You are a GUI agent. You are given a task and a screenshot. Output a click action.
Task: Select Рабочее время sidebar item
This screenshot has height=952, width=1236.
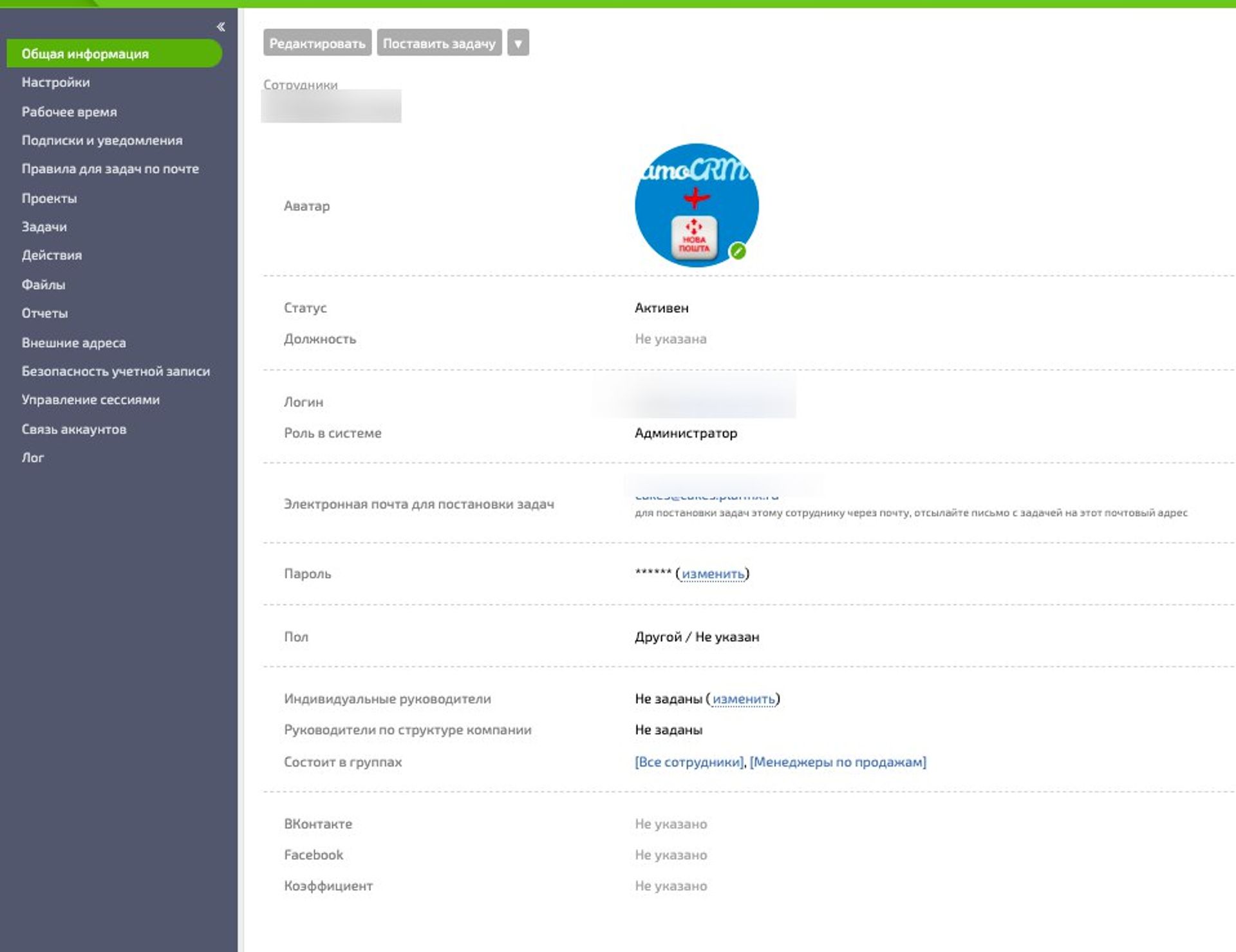point(69,112)
